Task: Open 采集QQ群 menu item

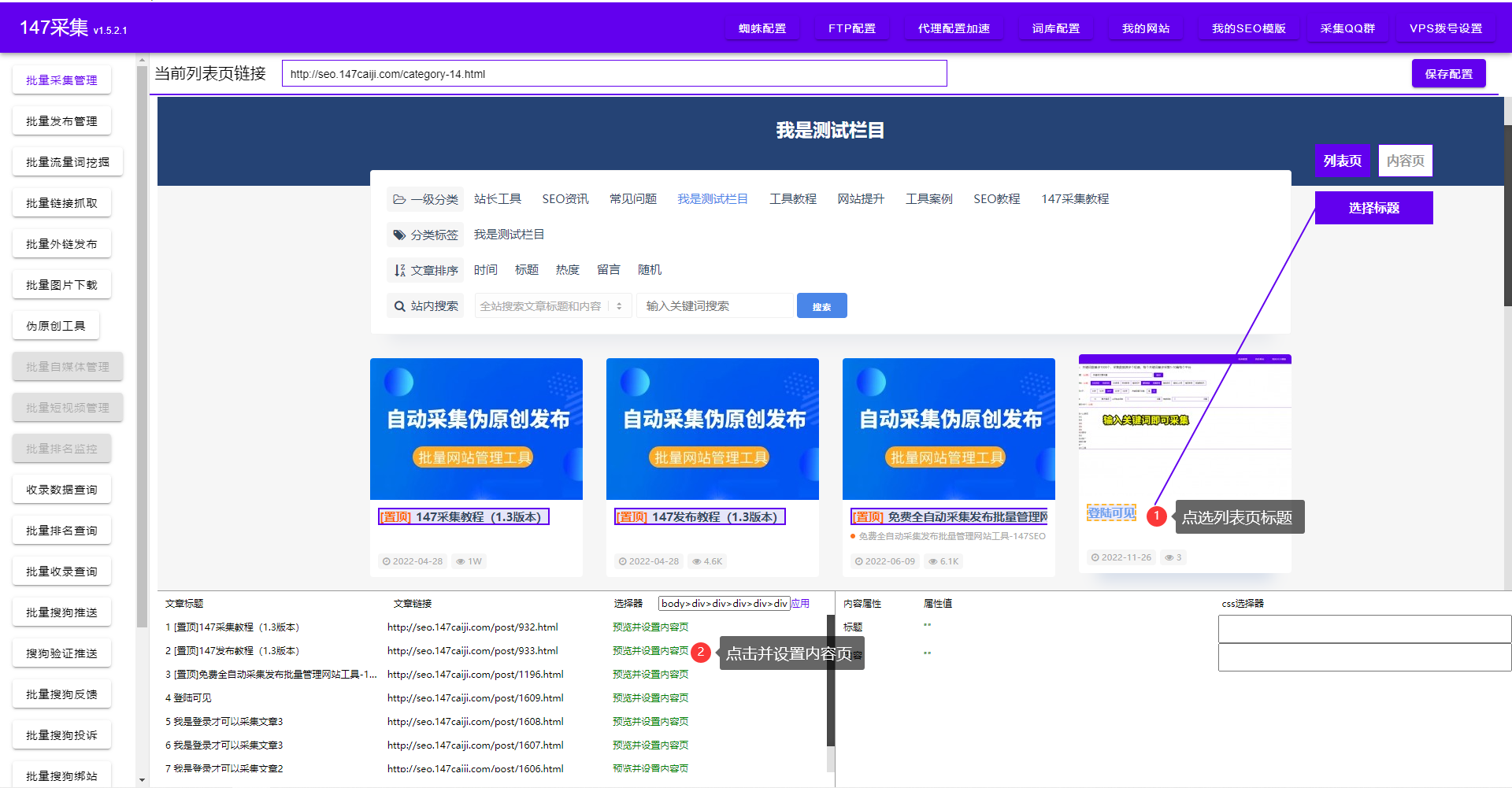Action: pyautogui.click(x=1347, y=28)
